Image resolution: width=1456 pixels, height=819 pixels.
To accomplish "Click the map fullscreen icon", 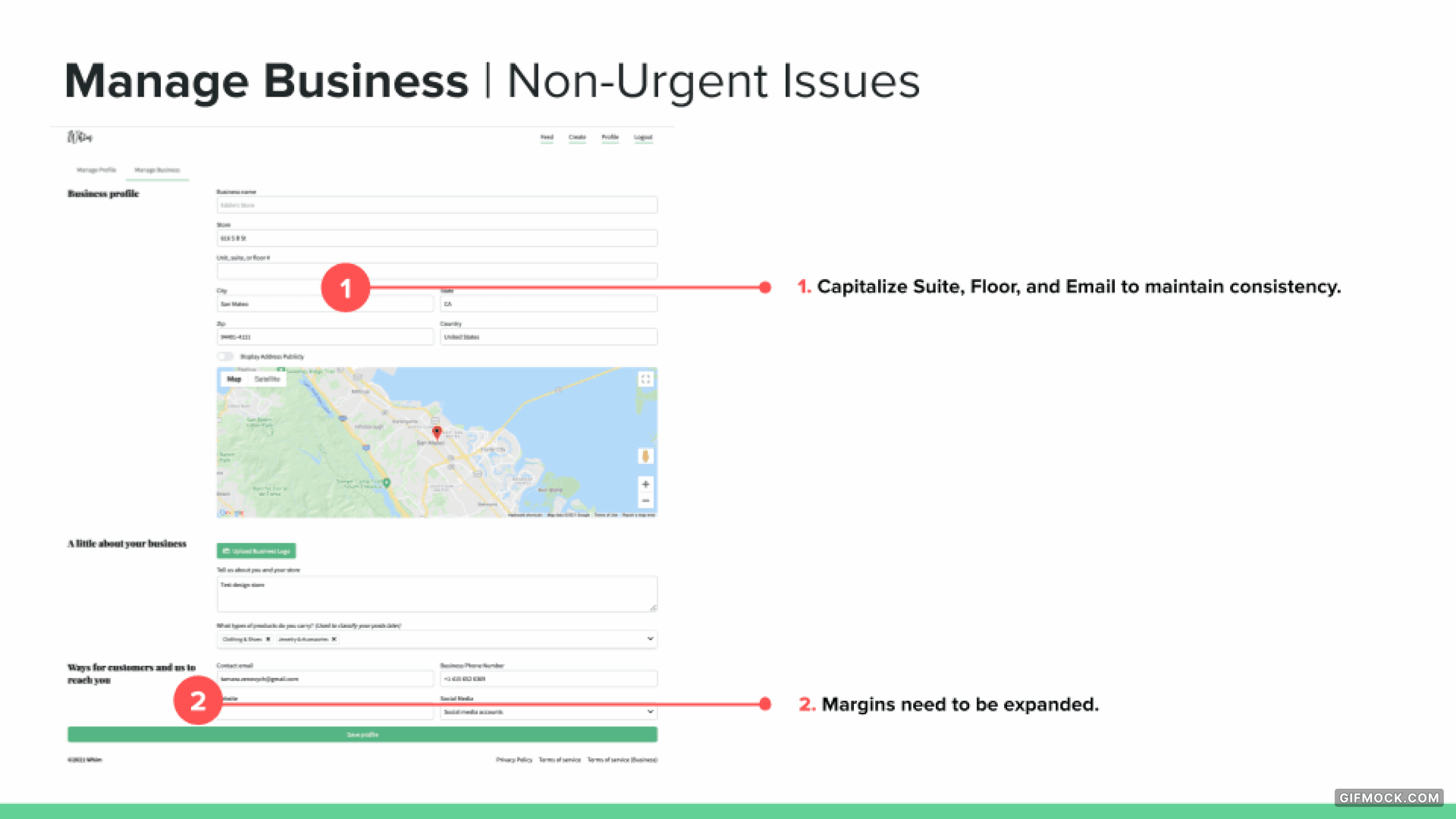I will tap(645, 379).
